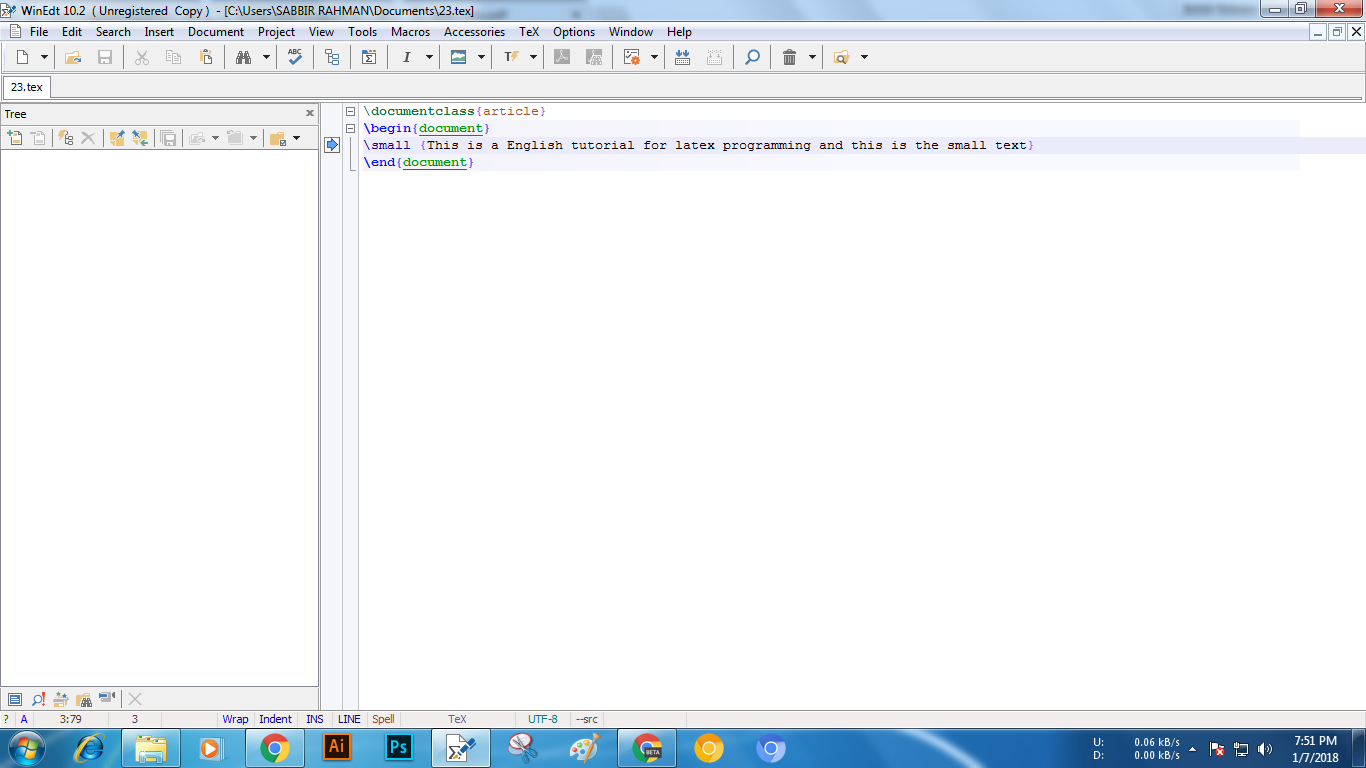The height and width of the screenshot is (768, 1366).
Task: Click the Cut scissors icon
Action: click(142, 58)
